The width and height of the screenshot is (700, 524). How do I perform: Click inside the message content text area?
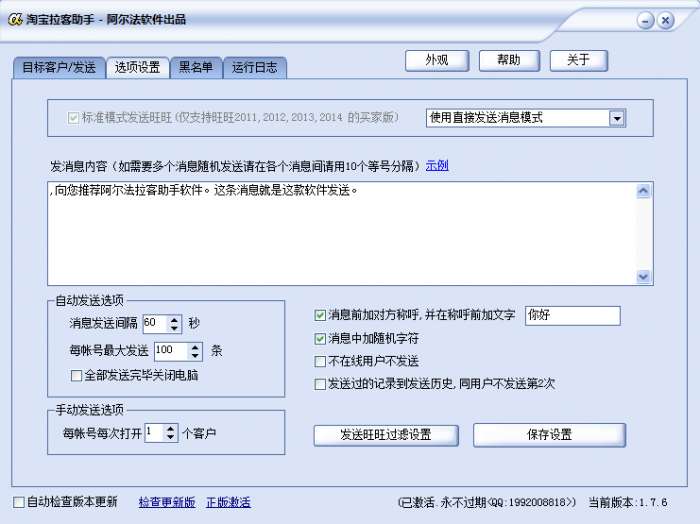[x=342, y=233]
